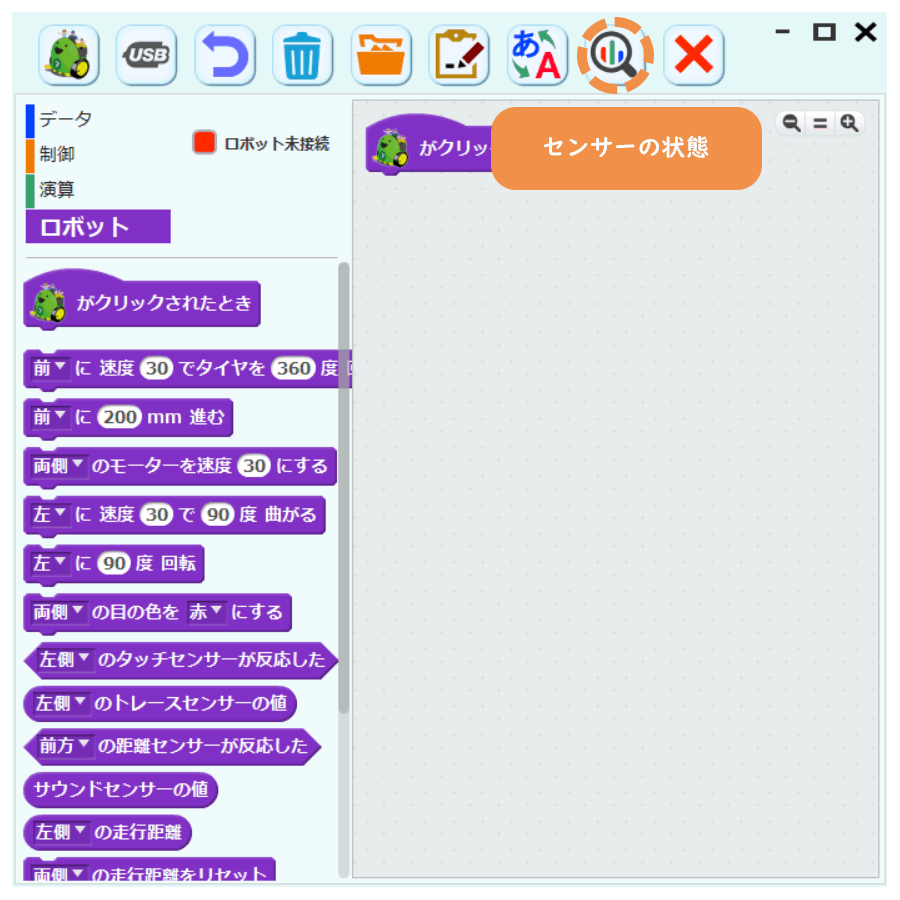Viewport: 900px width, 900px height.
Task: Reset workspace zoom with equals icon
Action: pos(820,123)
